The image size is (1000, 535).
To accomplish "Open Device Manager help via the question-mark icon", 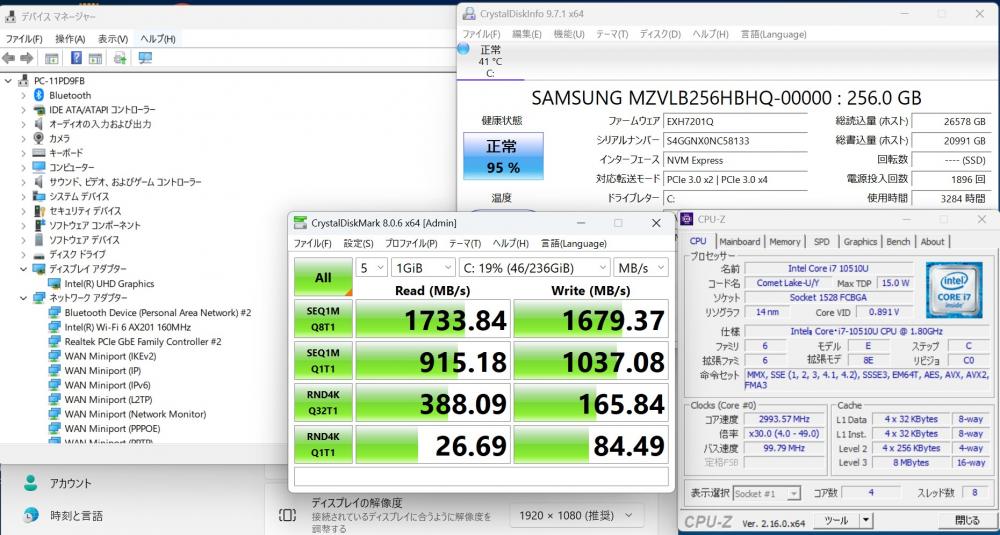I will point(77,58).
